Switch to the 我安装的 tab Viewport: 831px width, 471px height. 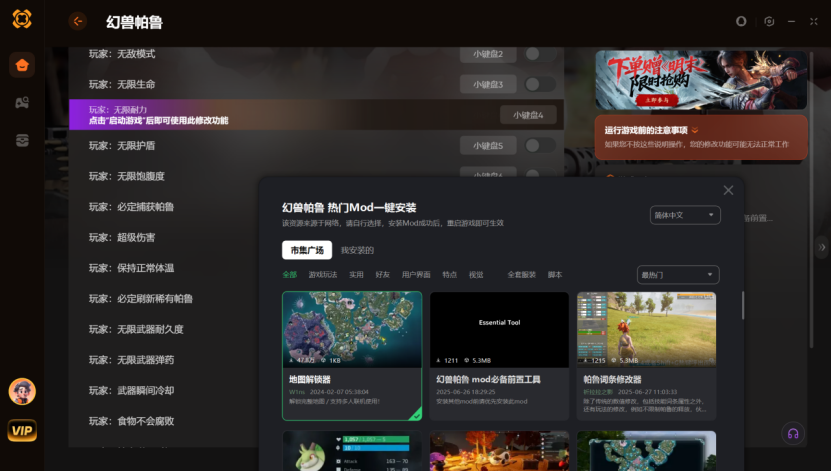(357, 250)
